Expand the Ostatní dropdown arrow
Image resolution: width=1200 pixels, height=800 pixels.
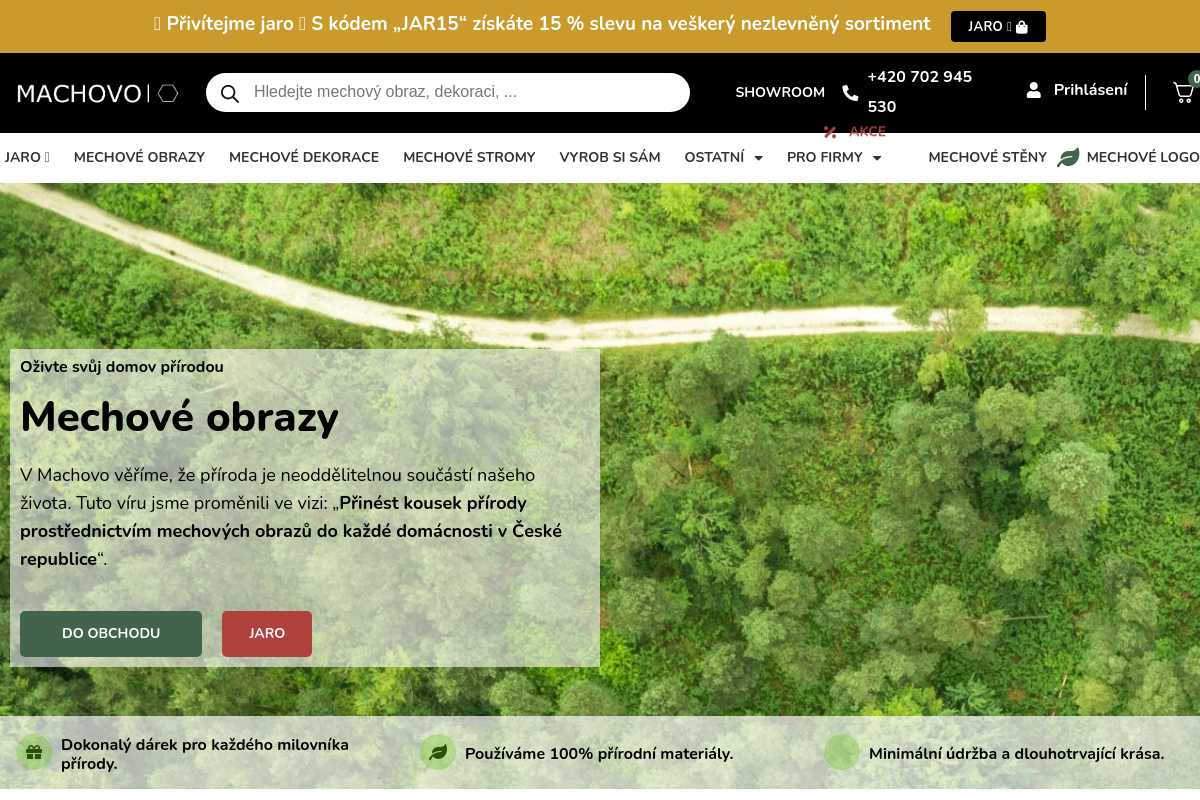click(758, 158)
